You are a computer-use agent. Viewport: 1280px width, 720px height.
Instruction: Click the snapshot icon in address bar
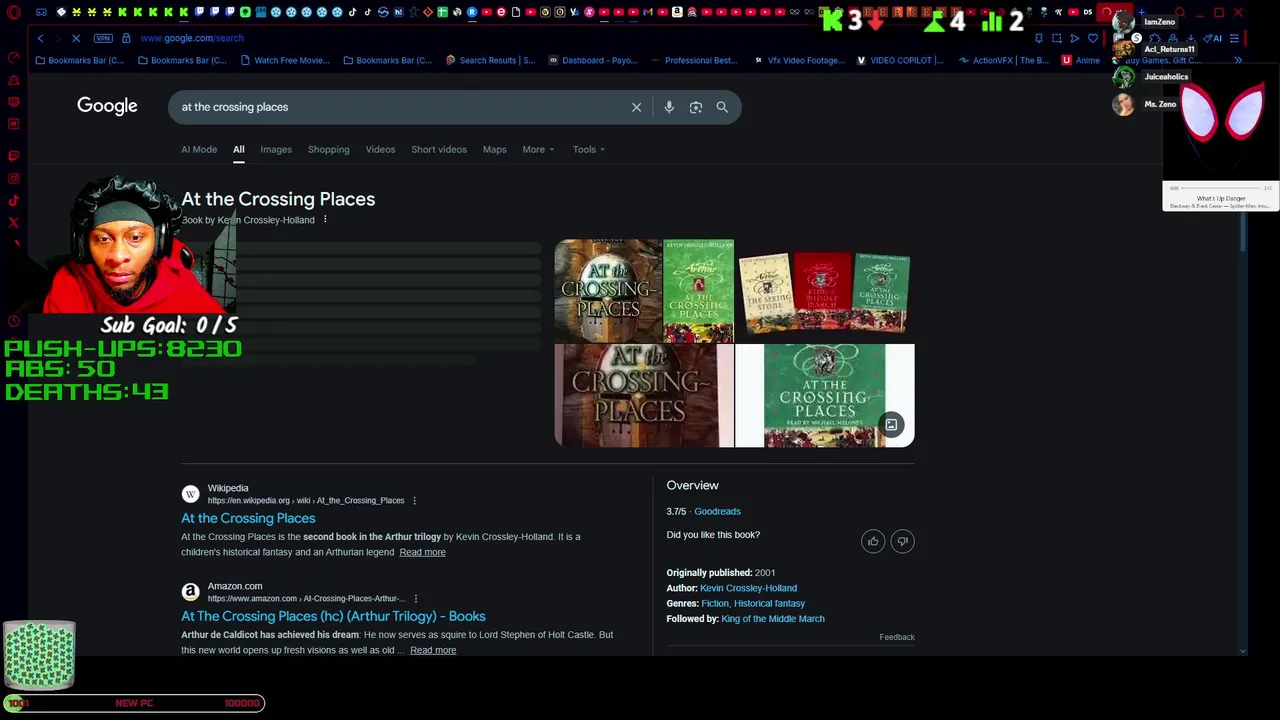coord(1057,38)
